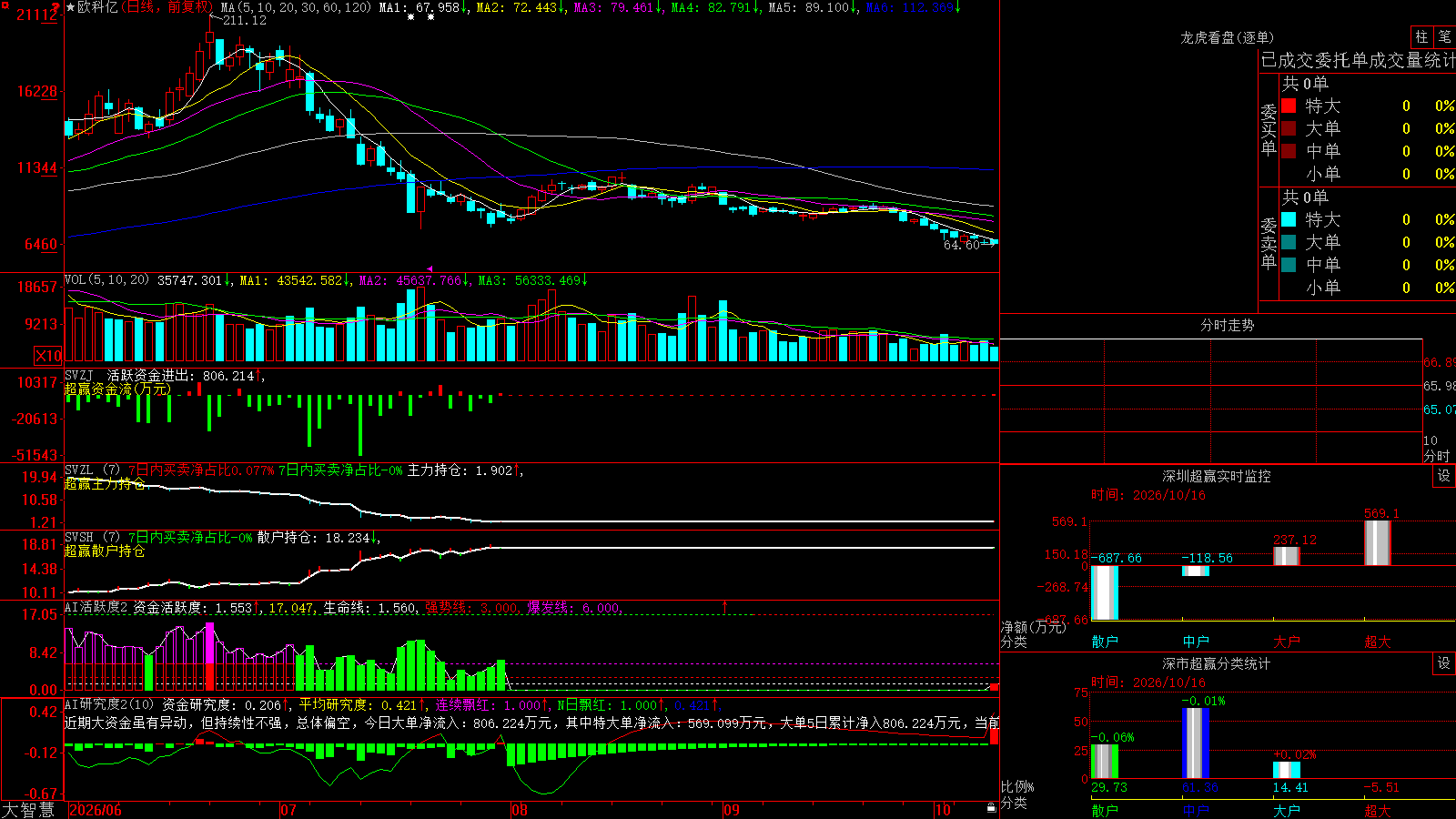Click the 委卖单 vertical label
Screen dimensions: 1456x819
[1269, 243]
